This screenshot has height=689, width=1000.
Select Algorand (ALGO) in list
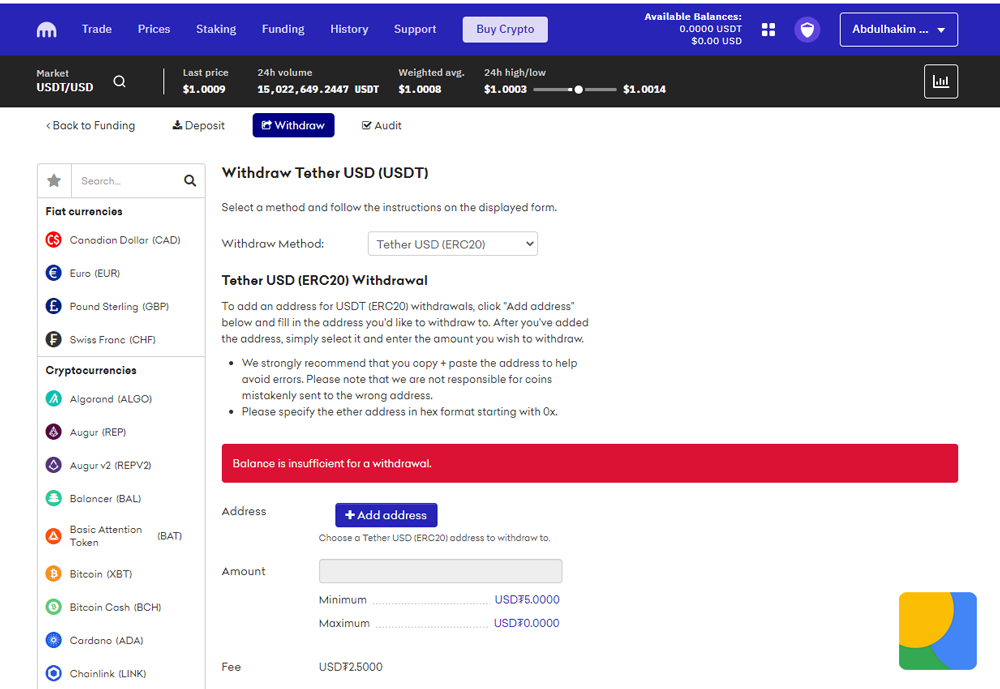(111, 399)
